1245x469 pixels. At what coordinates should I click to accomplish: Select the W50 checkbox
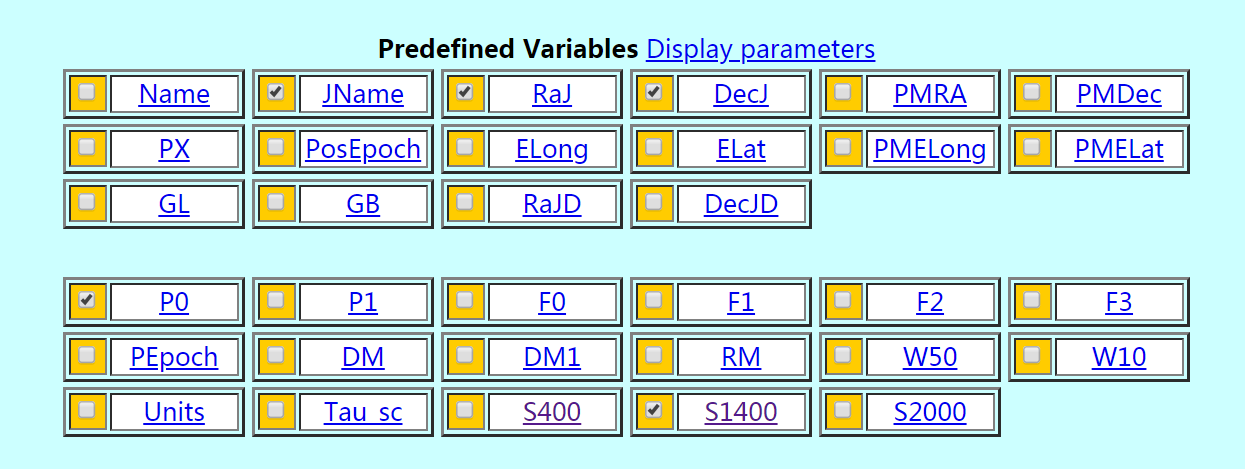[x=843, y=355]
